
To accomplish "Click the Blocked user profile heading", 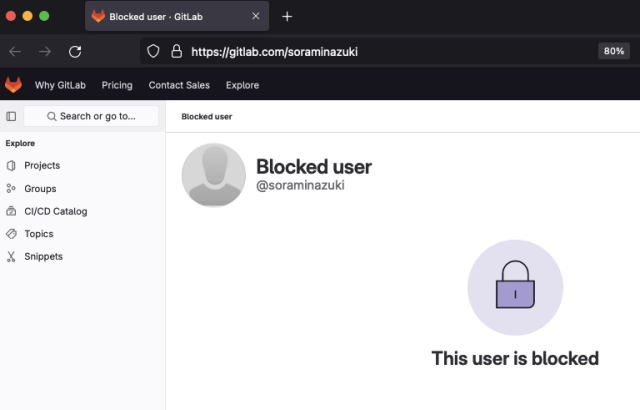I will point(314,166).
